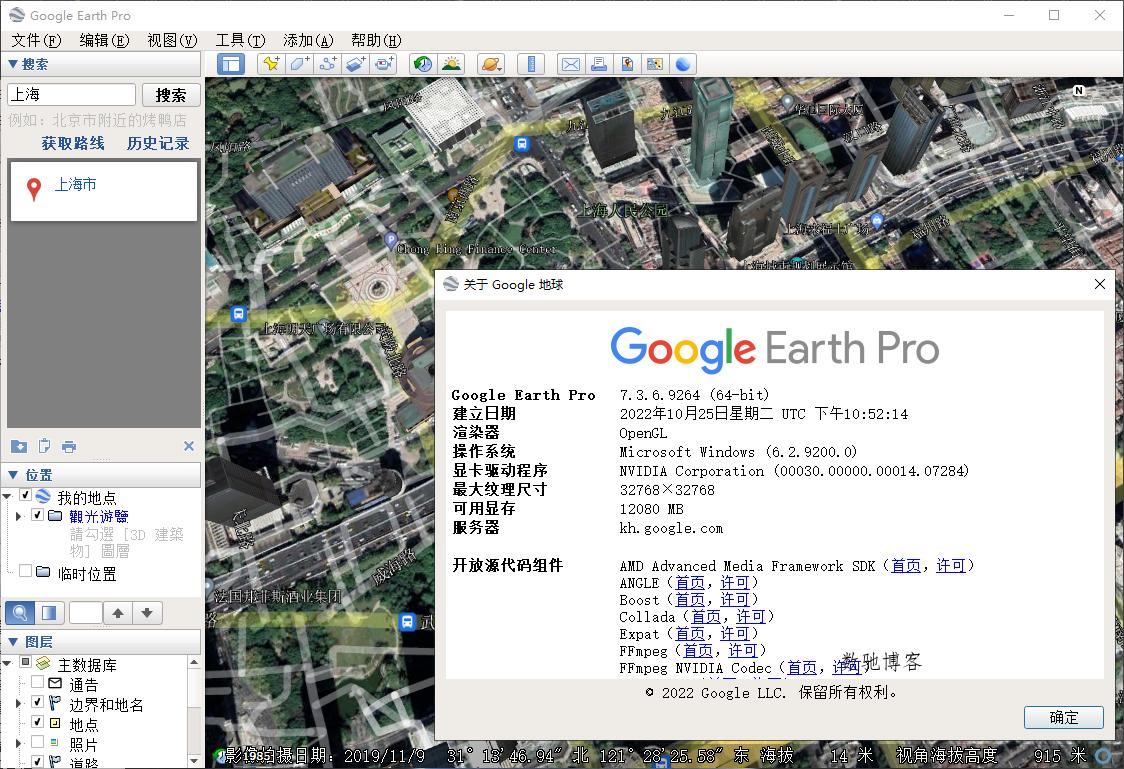Show sunlight across the landscape icon
Screen dimensions: 1124x769
(x=452, y=65)
